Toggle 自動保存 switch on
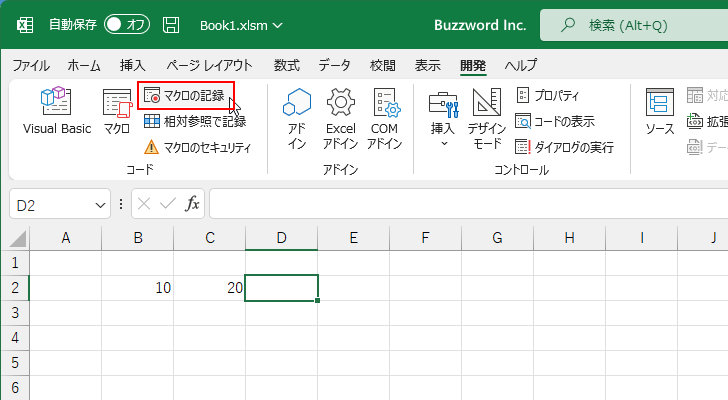Screen dimensions: 728x400 pyautogui.click(x=127, y=25)
